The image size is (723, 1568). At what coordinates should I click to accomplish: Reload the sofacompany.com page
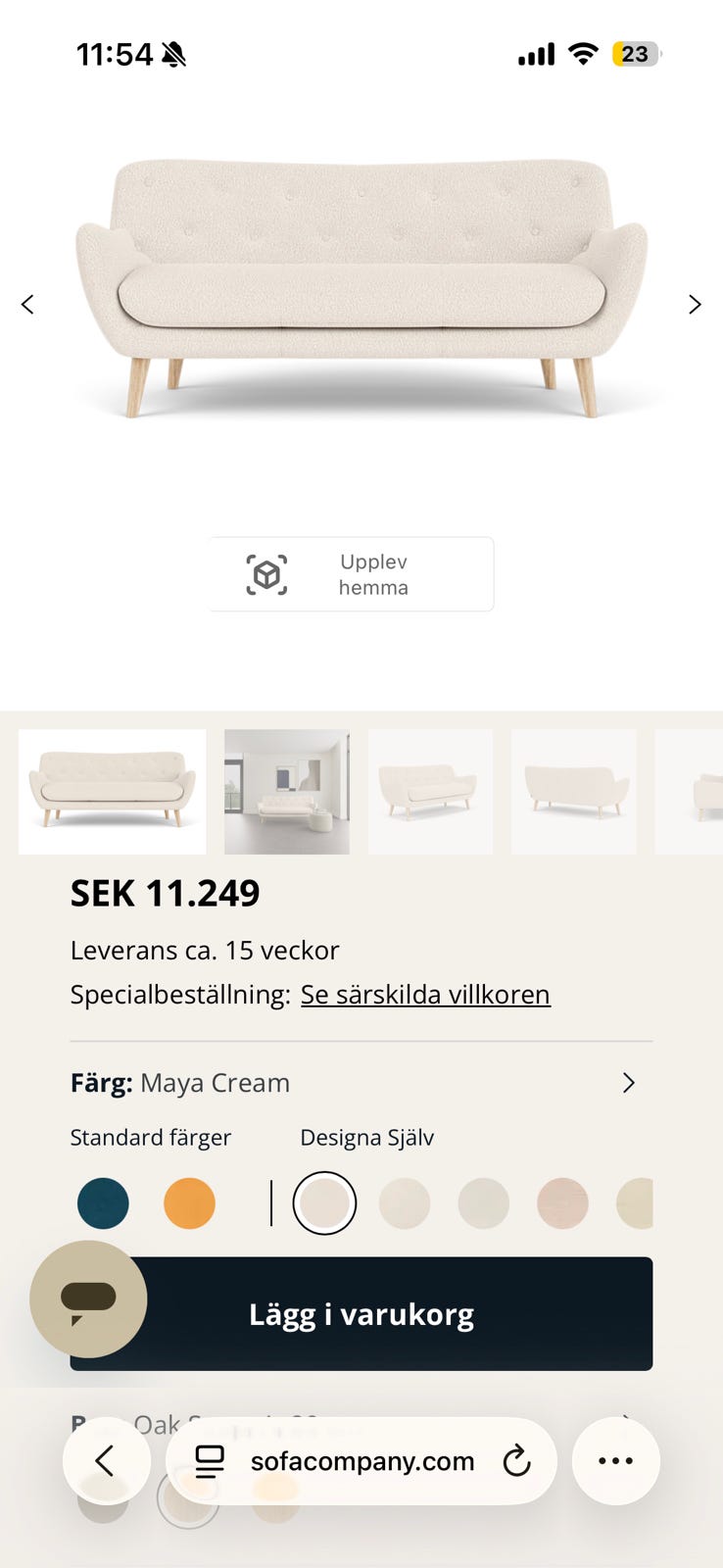516,1461
